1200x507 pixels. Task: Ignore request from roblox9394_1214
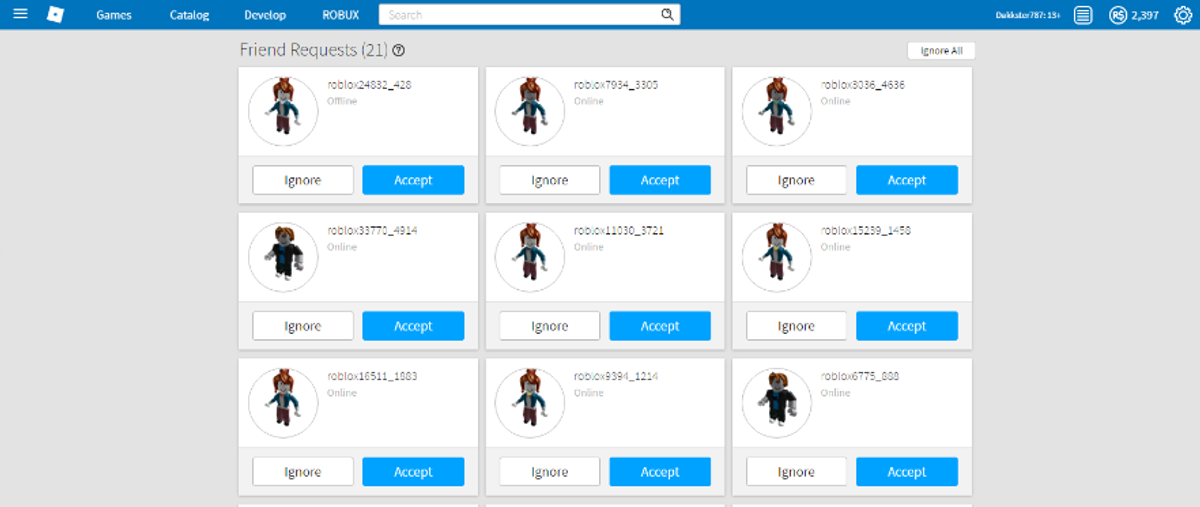click(550, 472)
